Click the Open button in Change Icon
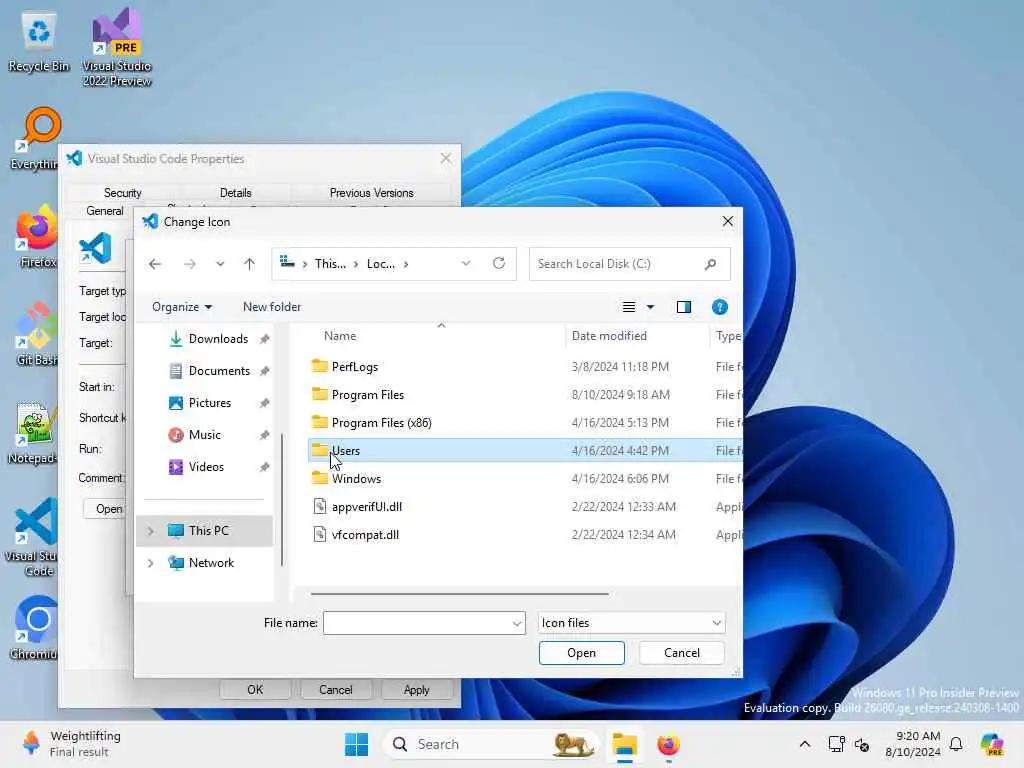This screenshot has width=1024, height=768. pos(581,653)
